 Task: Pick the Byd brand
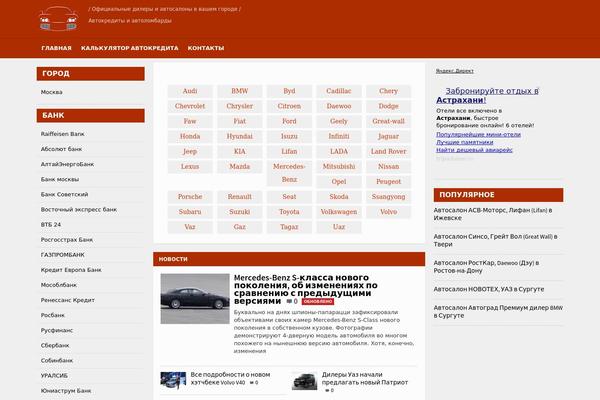289,91
